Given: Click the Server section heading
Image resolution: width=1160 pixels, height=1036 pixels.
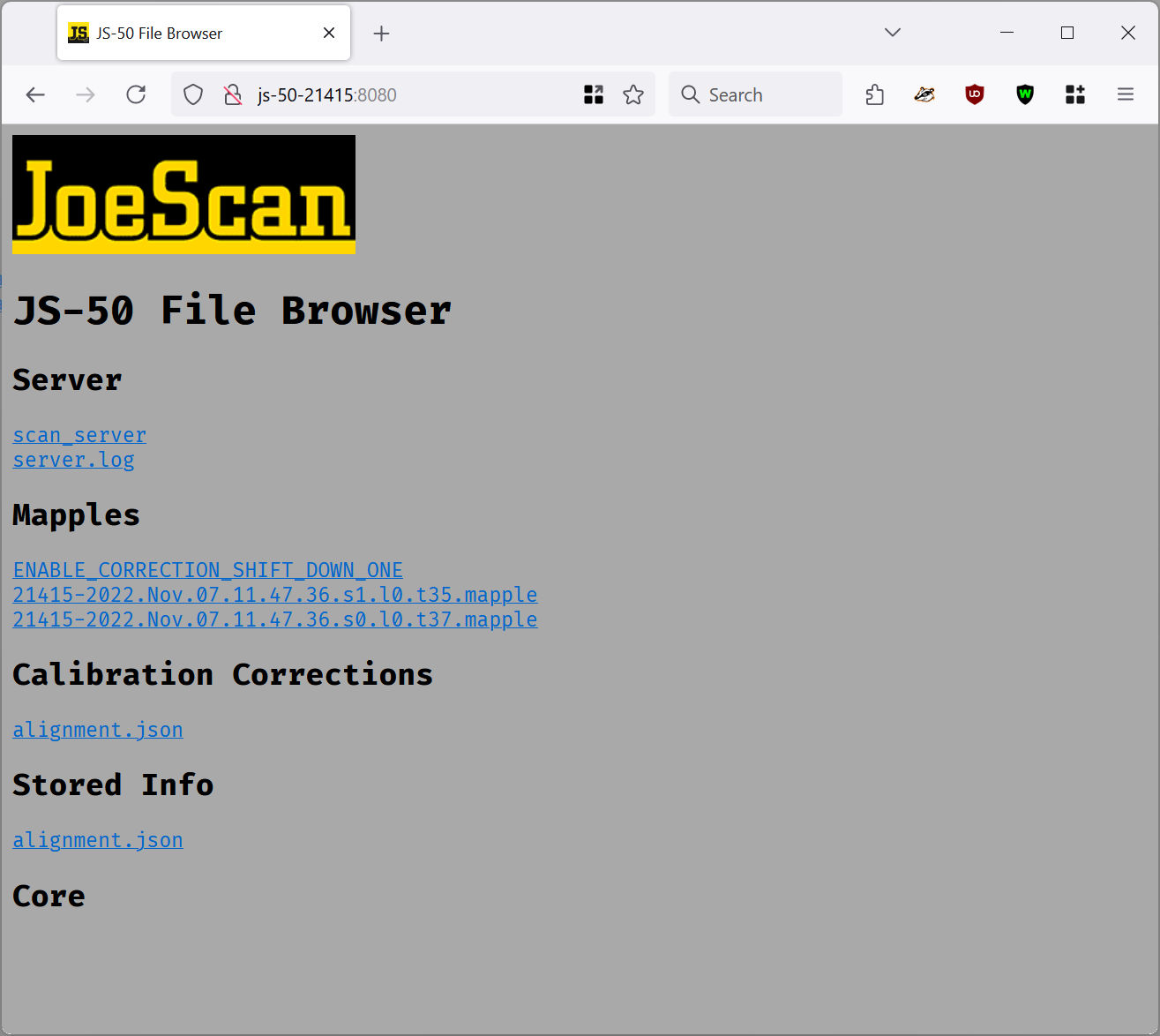Looking at the screenshot, I should click(67, 380).
